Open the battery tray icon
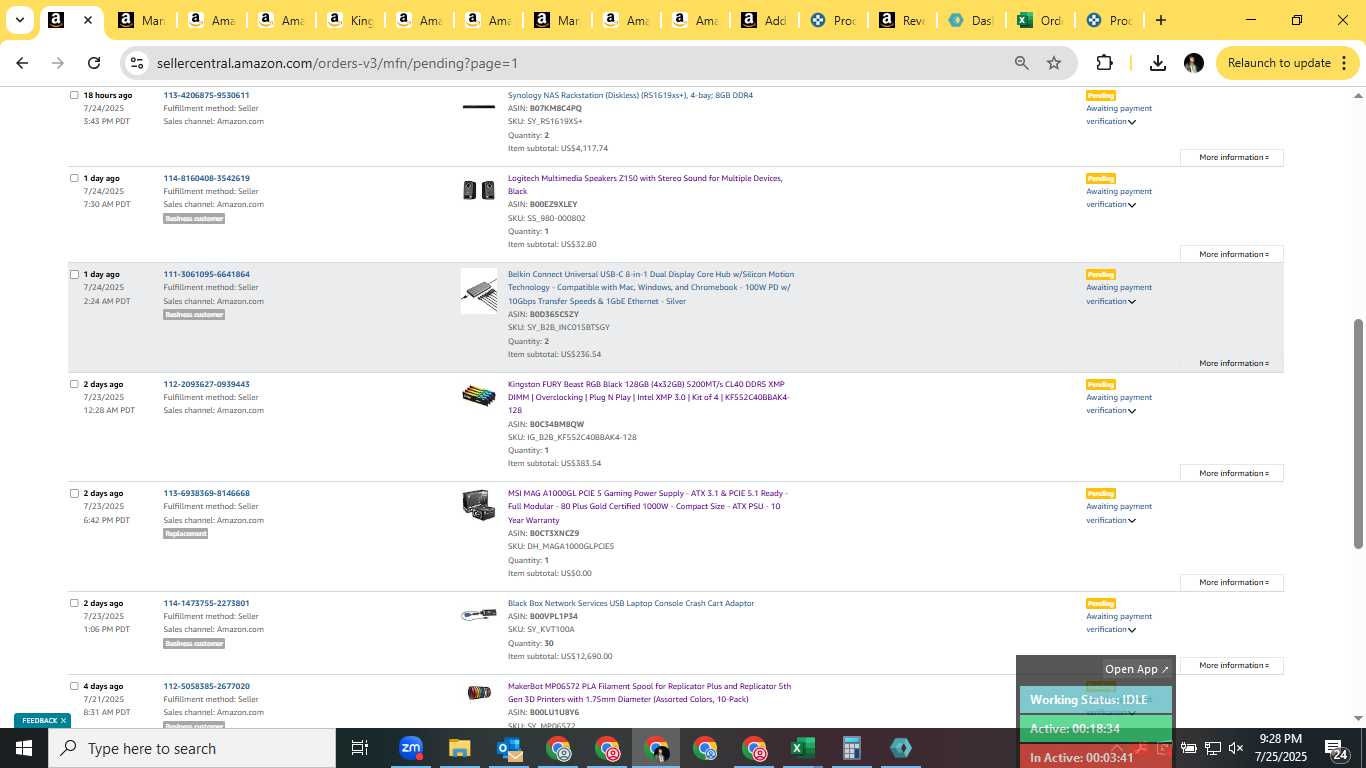The width and height of the screenshot is (1366, 768). pyautogui.click(x=1189, y=748)
